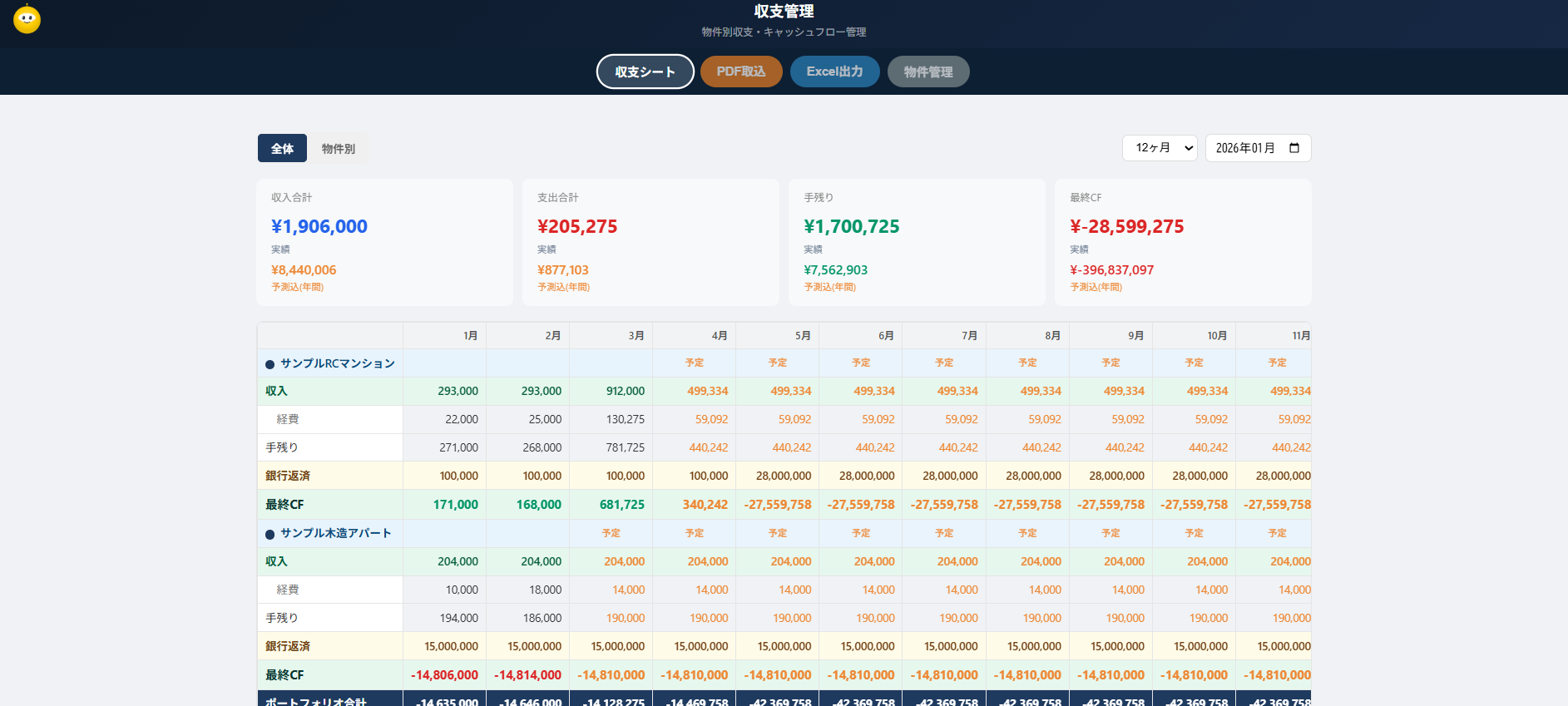Click the bullet icon beside サンプルRCマンション
The width and height of the screenshot is (1568, 706).
pos(270,364)
